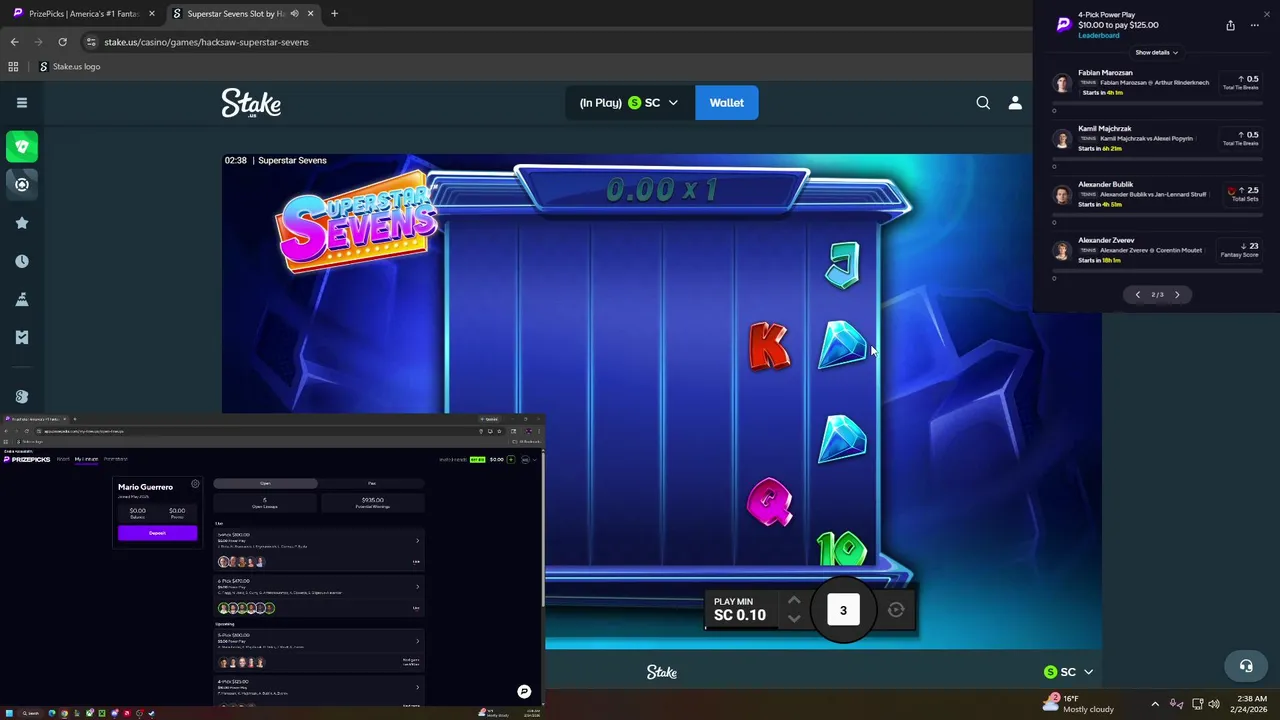Click the weather widget in taskbar
The image size is (1280, 720).
pos(1078,703)
